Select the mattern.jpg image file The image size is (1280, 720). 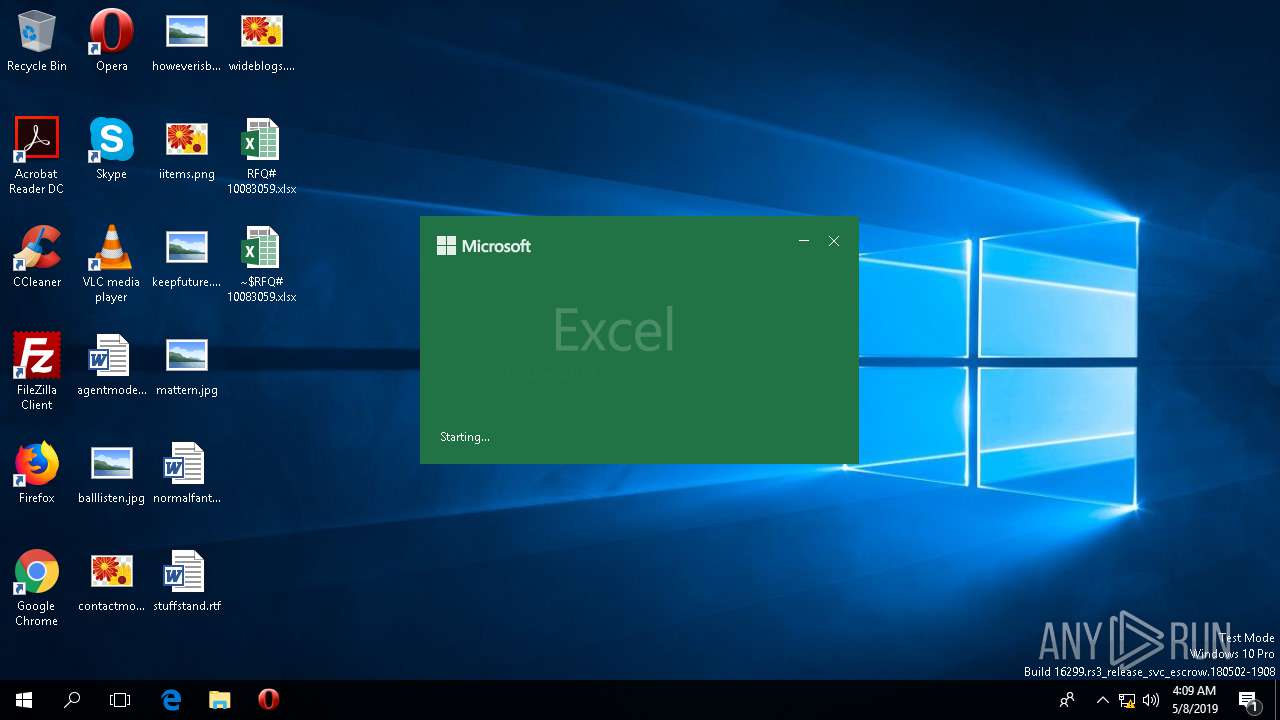[x=186, y=365]
